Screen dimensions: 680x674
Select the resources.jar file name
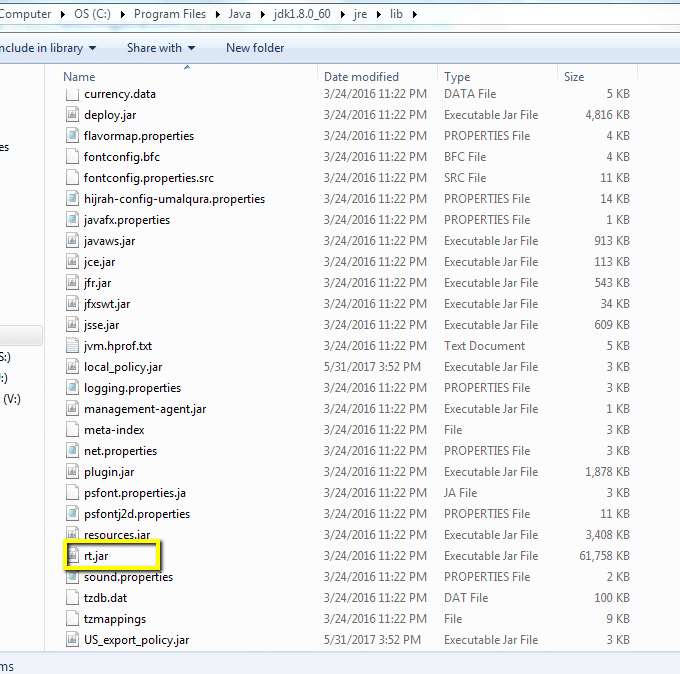point(117,535)
